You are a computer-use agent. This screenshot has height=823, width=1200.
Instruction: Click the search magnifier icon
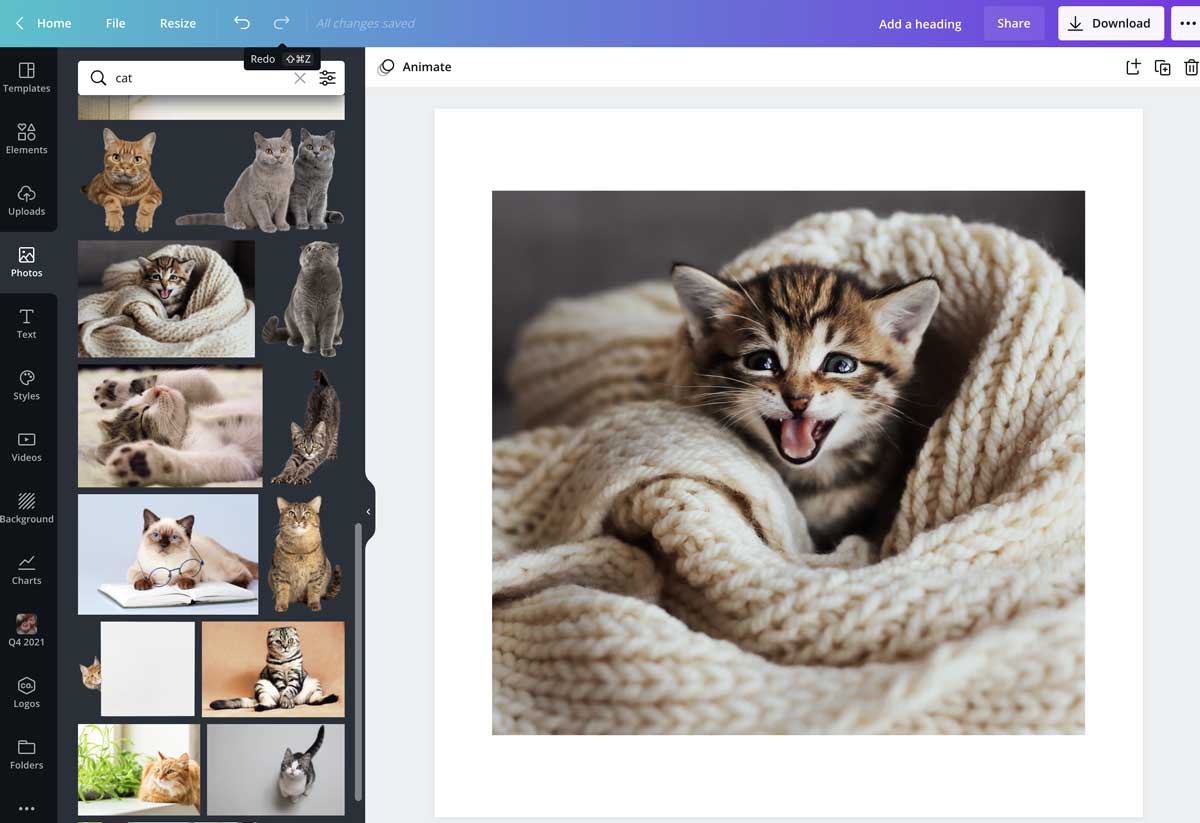[98, 78]
